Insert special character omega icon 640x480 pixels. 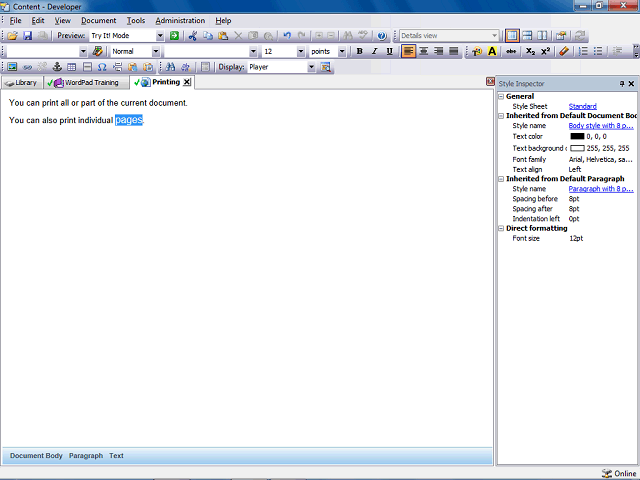click(102, 67)
